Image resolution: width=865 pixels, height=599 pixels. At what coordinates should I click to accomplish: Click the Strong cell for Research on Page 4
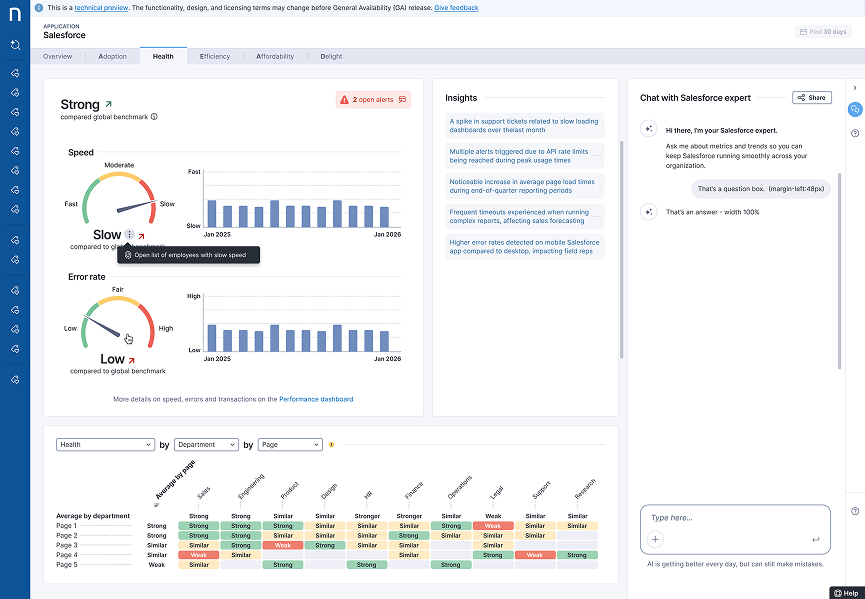(x=577, y=555)
